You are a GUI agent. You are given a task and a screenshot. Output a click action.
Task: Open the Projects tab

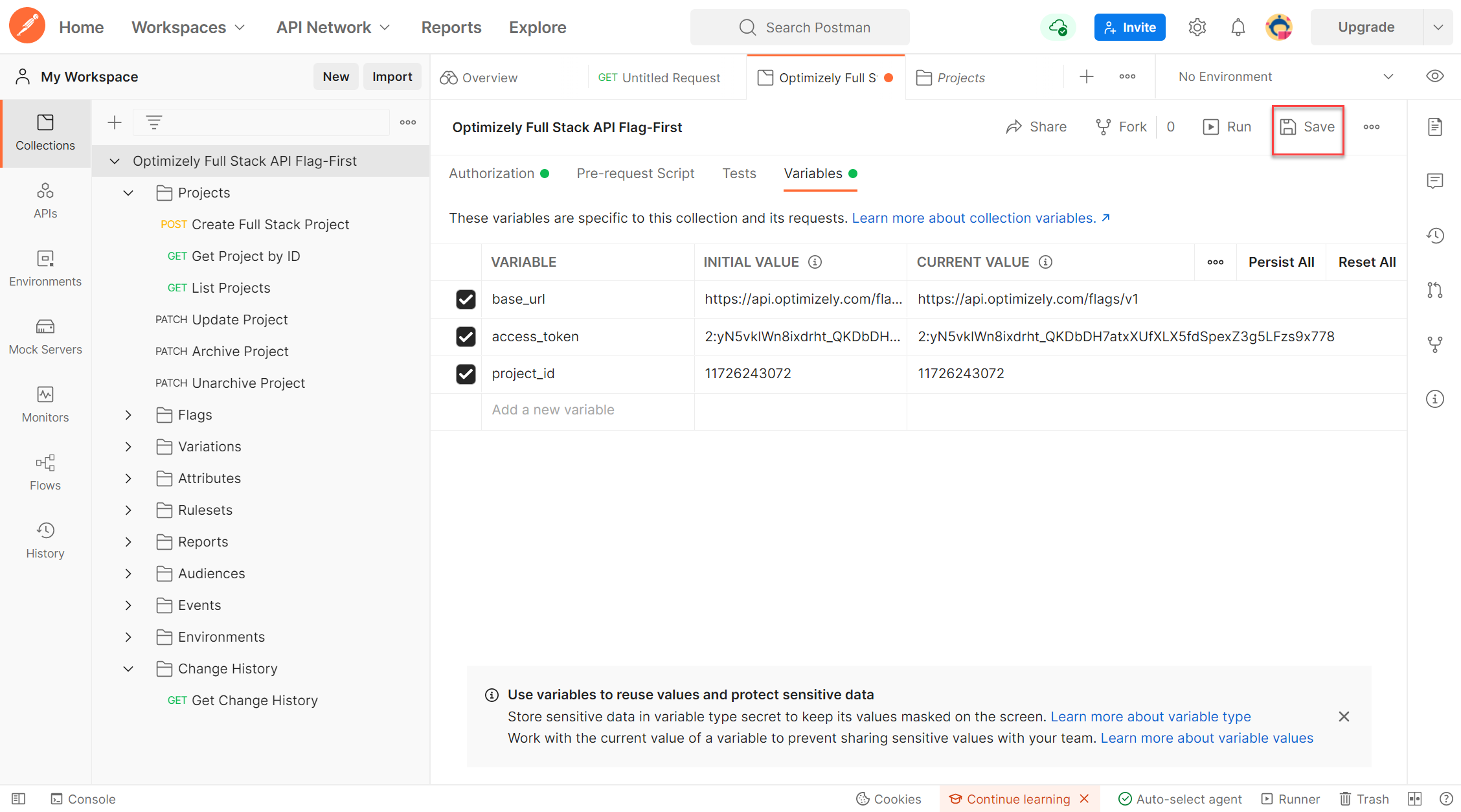click(951, 78)
